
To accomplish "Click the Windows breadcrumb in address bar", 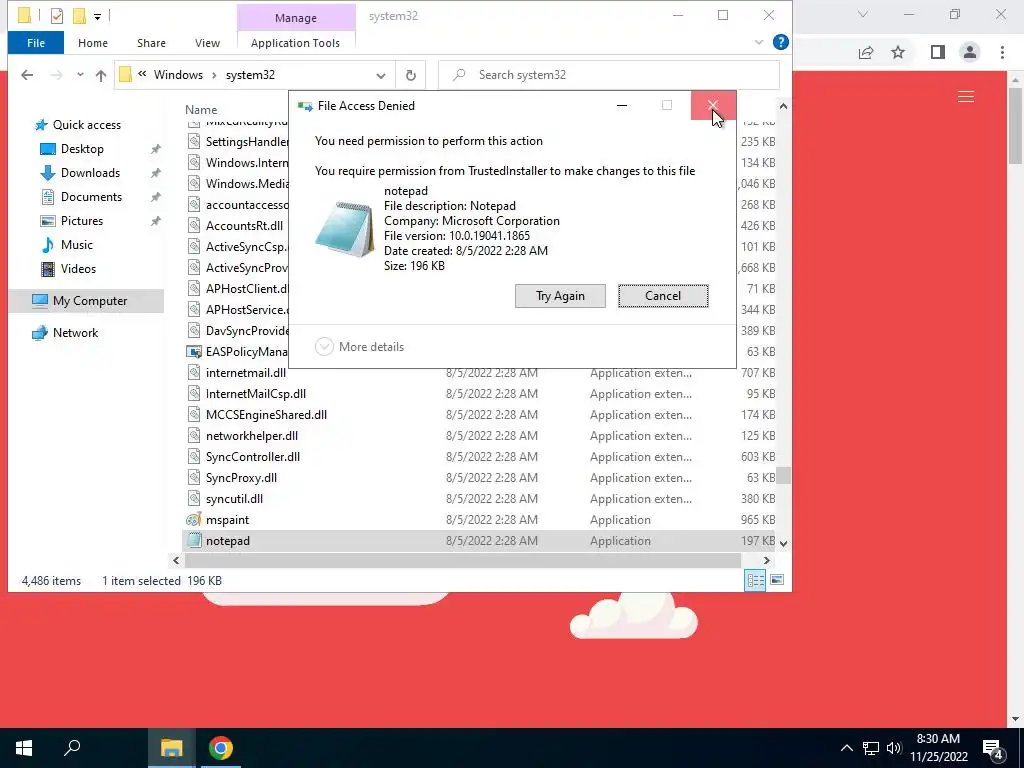I will pyautogui.click(x=178, y=75).
